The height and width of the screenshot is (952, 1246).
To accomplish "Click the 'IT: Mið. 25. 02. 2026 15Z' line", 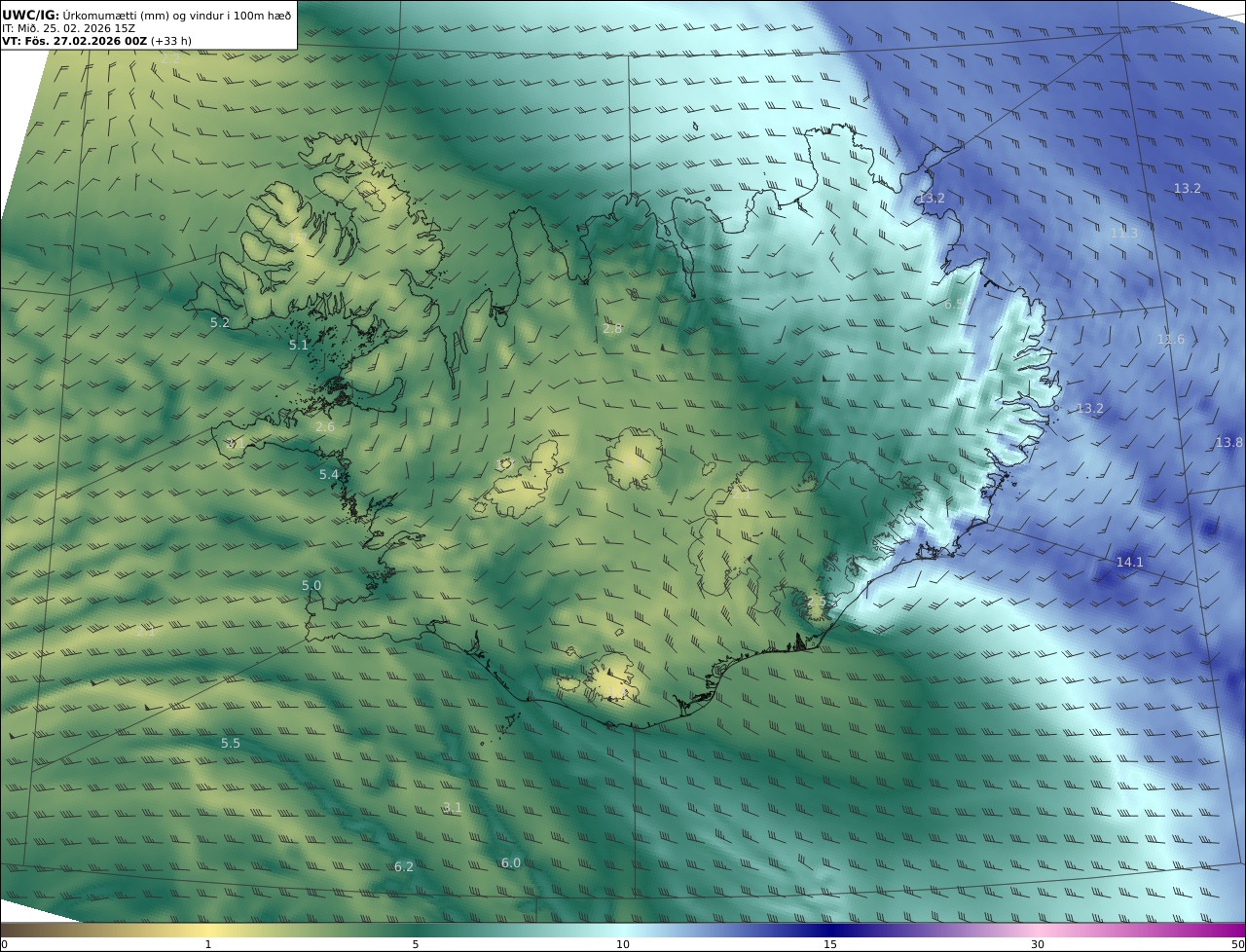I will pyautogui.click(x=68, y=28).
